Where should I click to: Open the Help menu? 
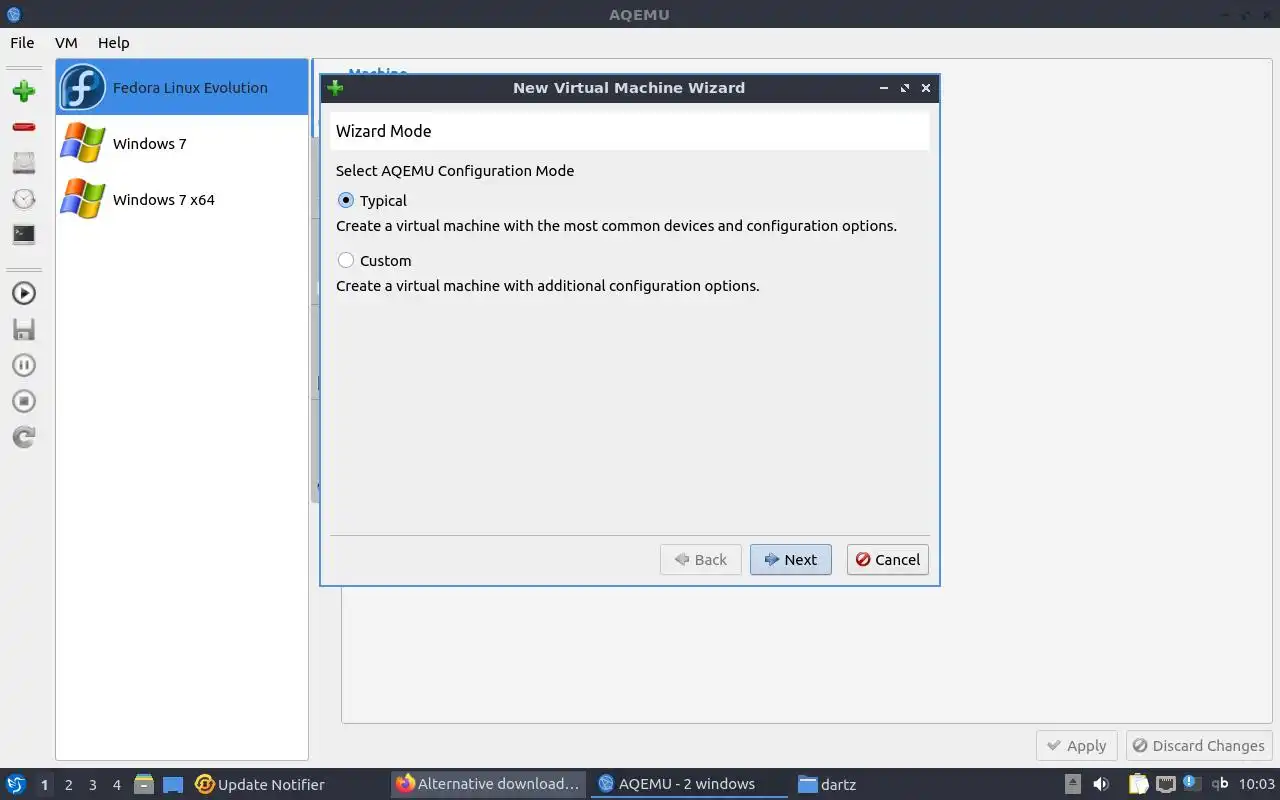click(x=114, y=43)
